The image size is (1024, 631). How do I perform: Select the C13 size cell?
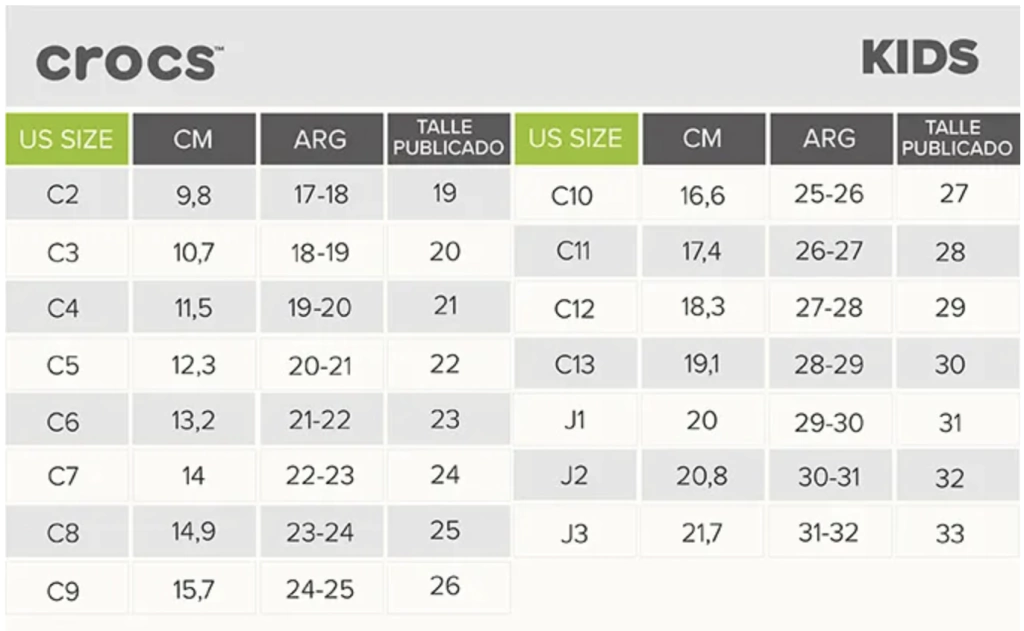pos(574,365)
